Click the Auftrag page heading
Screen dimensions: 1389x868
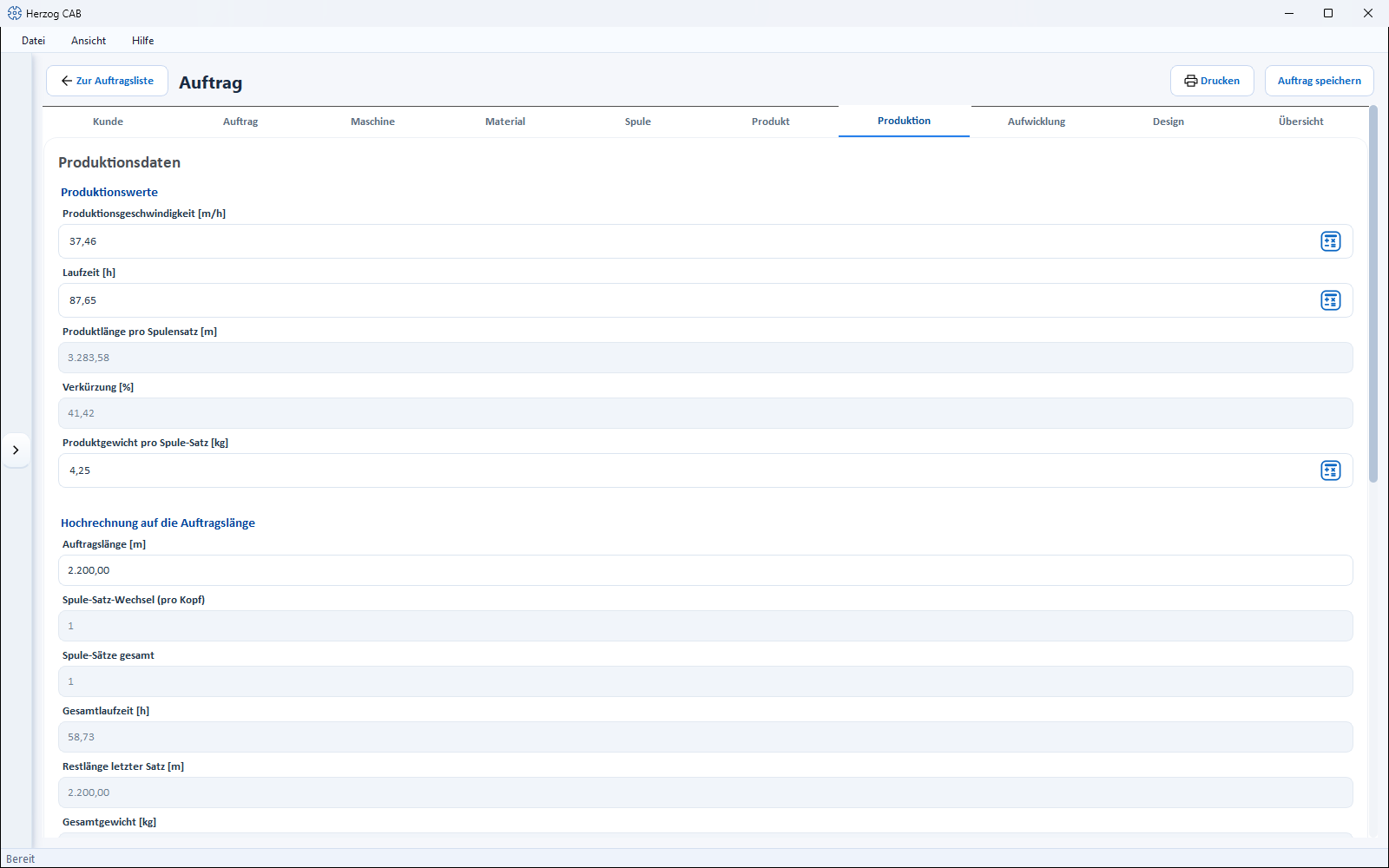211,82
